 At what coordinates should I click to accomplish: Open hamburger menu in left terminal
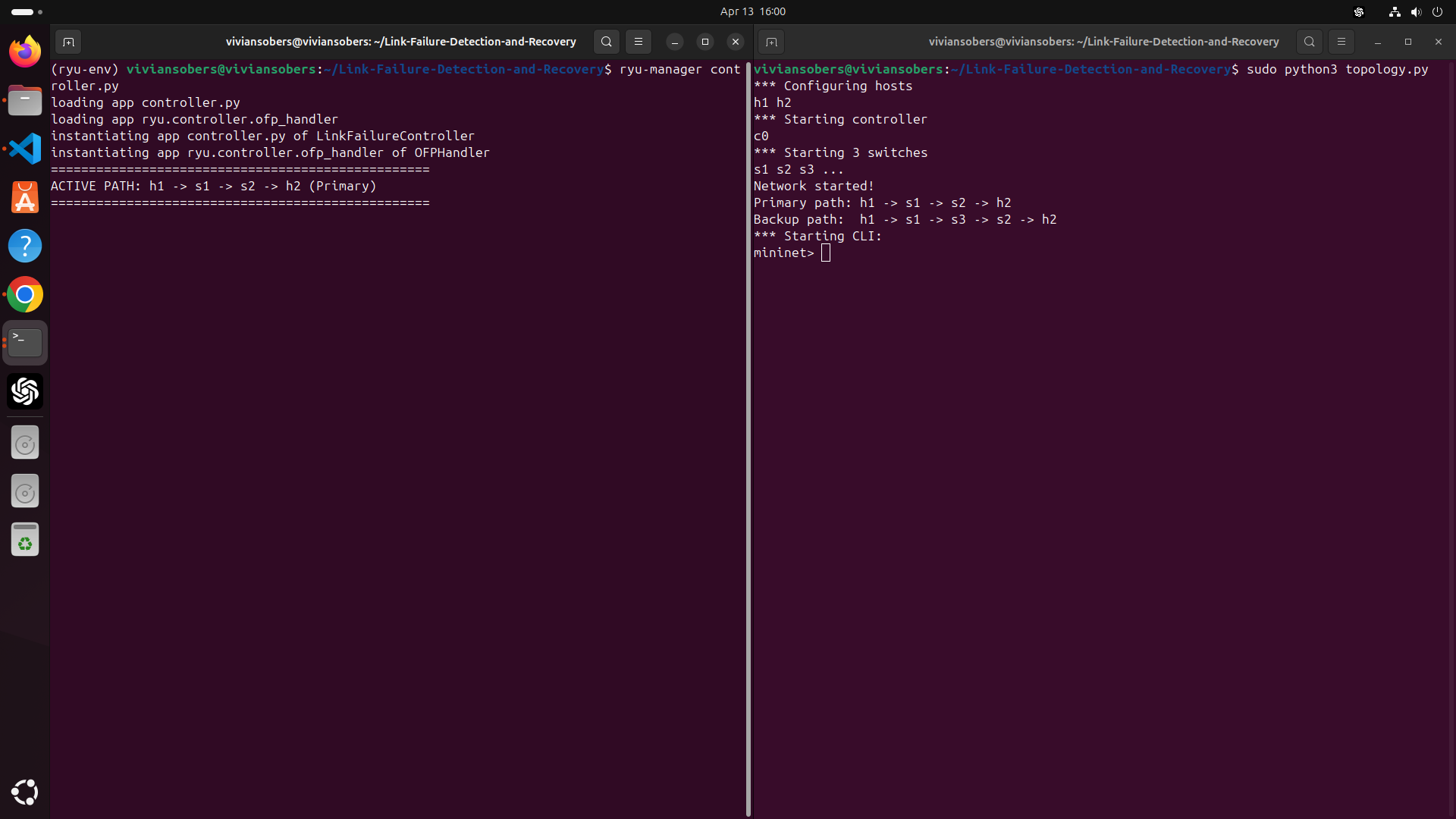tap(639, 42)
